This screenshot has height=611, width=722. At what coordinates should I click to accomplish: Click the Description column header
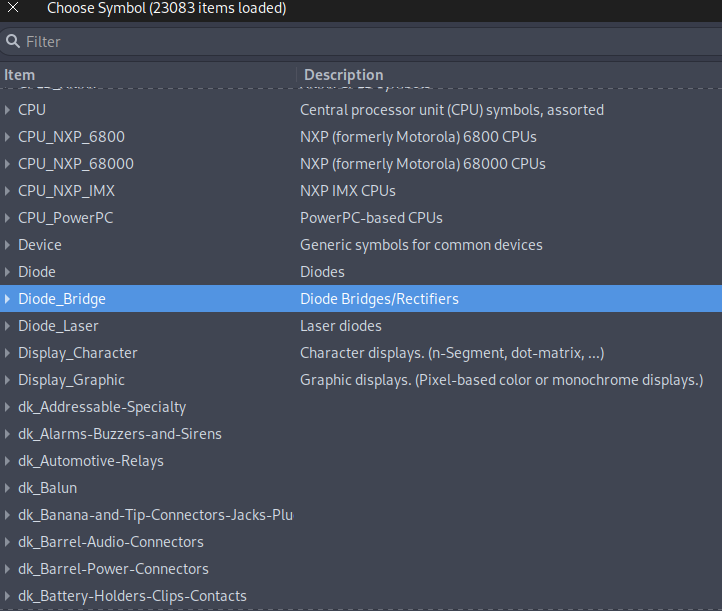tap(344, 75)
